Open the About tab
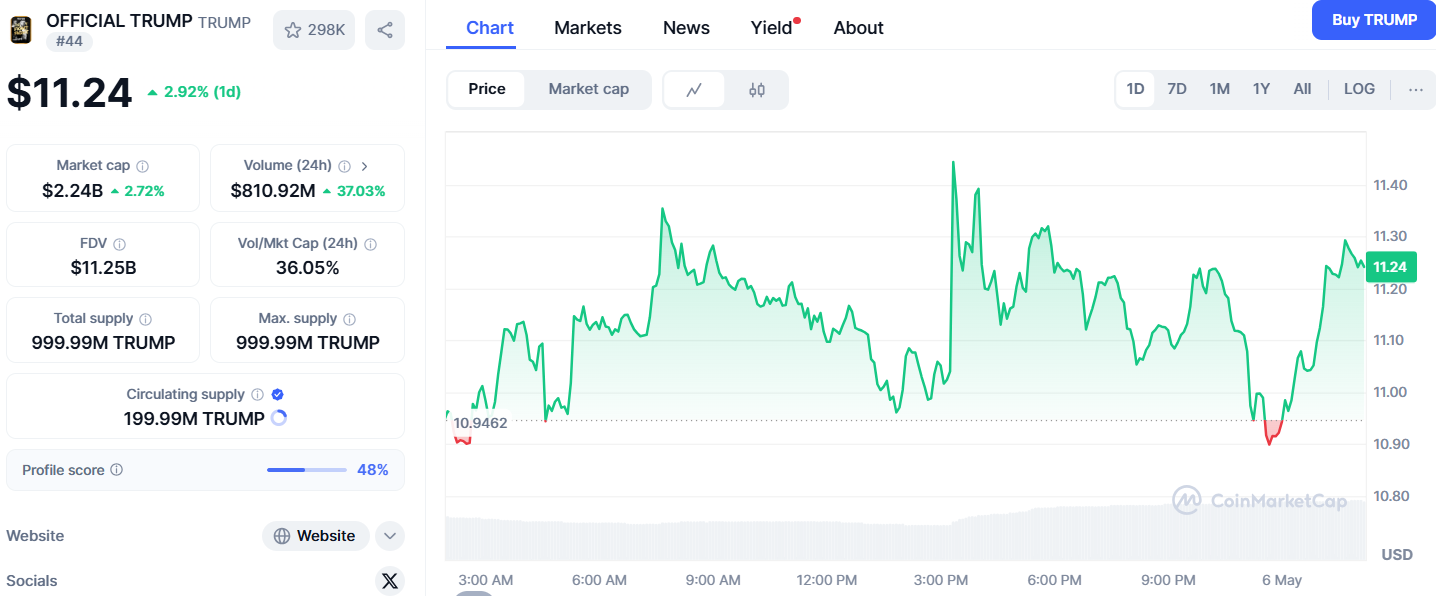The height and width of the screenshot is (596, 1436). click(859, 28)
